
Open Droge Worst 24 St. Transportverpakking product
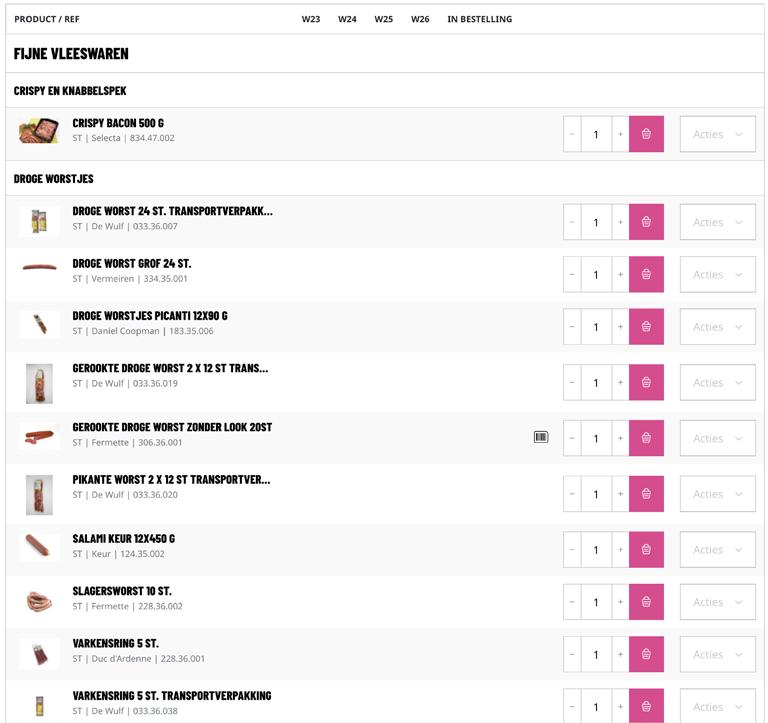(x=172, y=211)
